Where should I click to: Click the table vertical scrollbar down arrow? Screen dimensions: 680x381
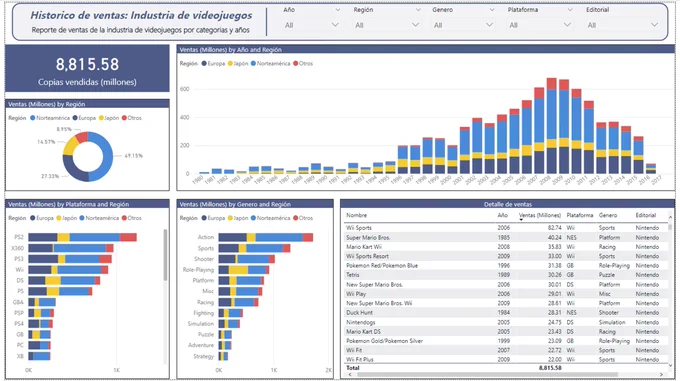coord(670,366)
